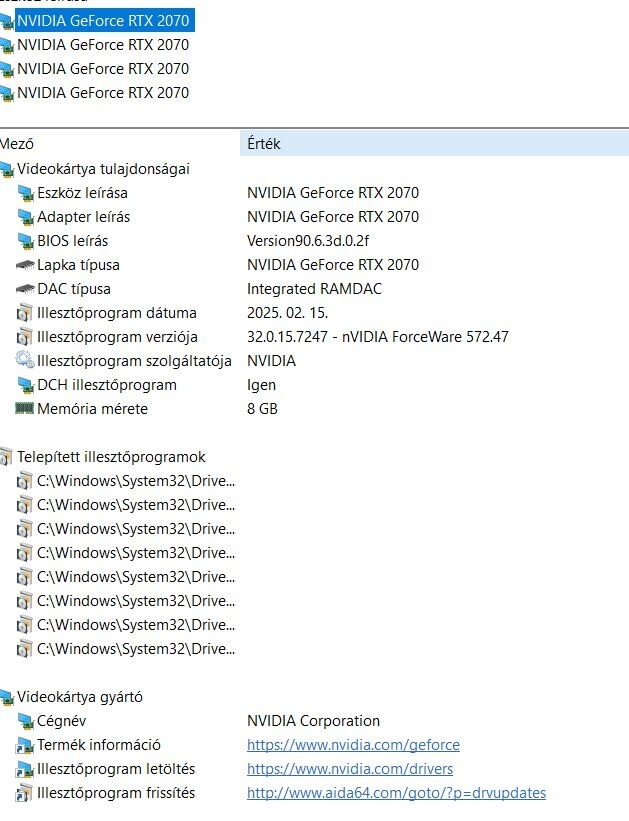This screenshot has height=821, width=629.
Task: Click the memory module icon beside Memória mérete
Action: pyautogui.click(x=25, y=408)
